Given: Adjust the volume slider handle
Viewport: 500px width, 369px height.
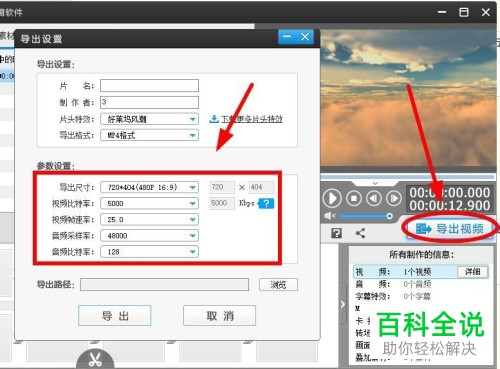Looking at the screenshot, I should [389, 216].
